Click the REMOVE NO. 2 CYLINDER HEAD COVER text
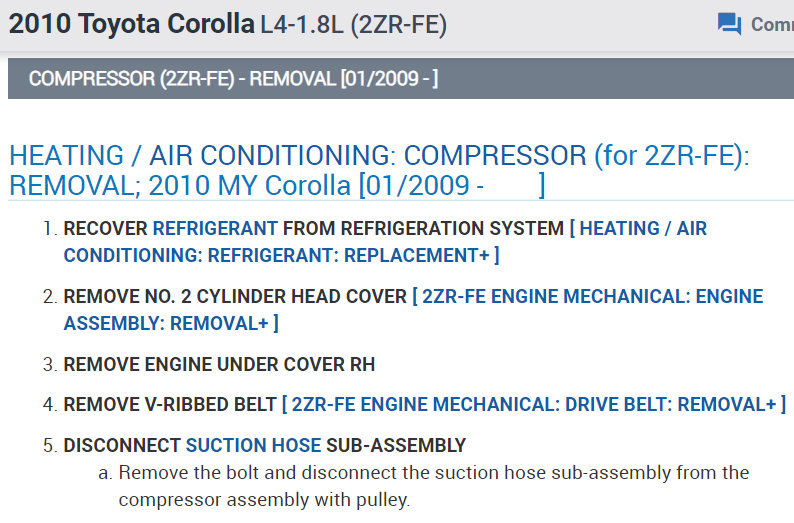Screen dimensions: 794x523 click(235, 297)
